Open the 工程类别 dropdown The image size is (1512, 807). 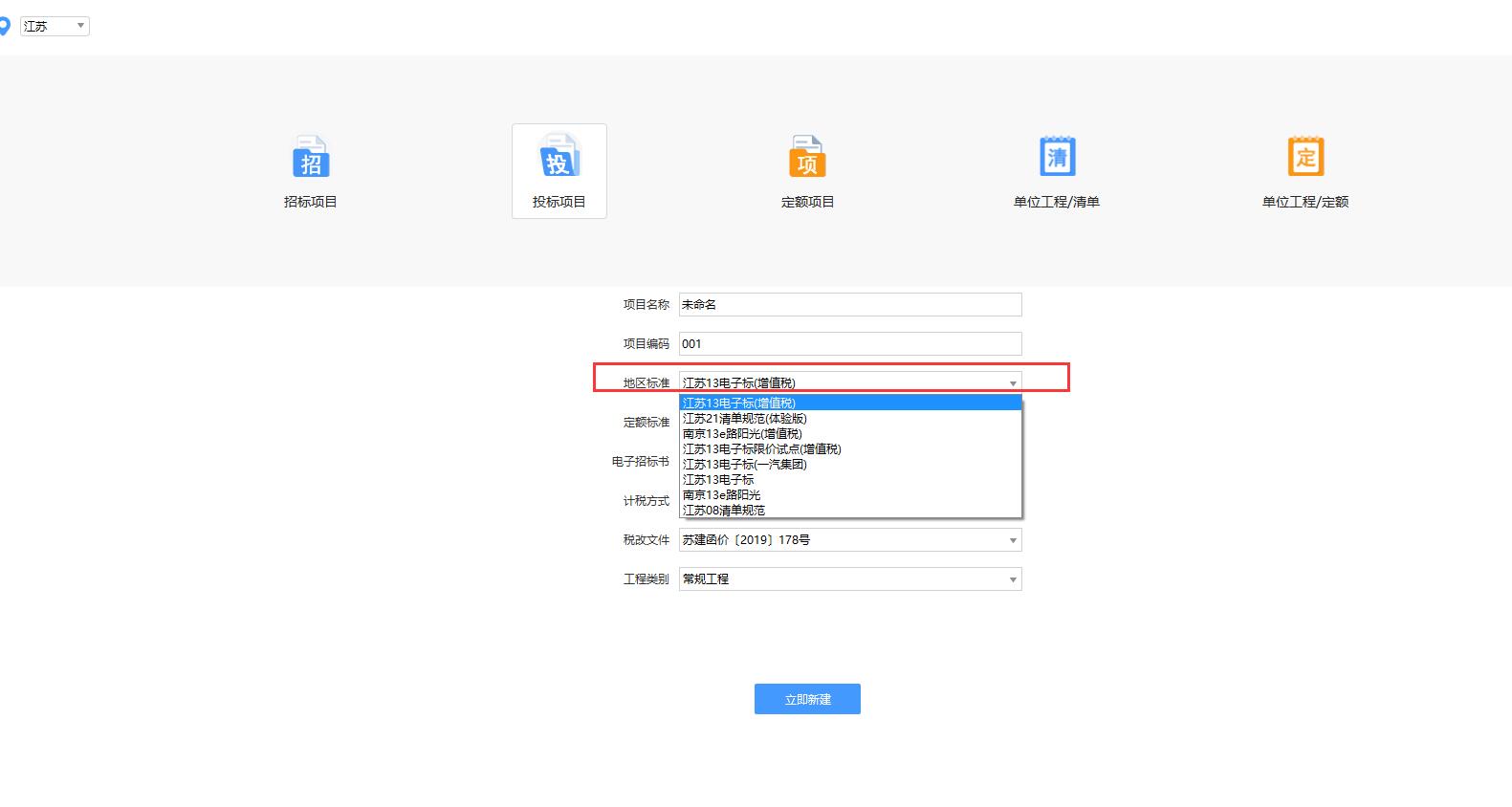pyautogui.click(x=850, y=579)
